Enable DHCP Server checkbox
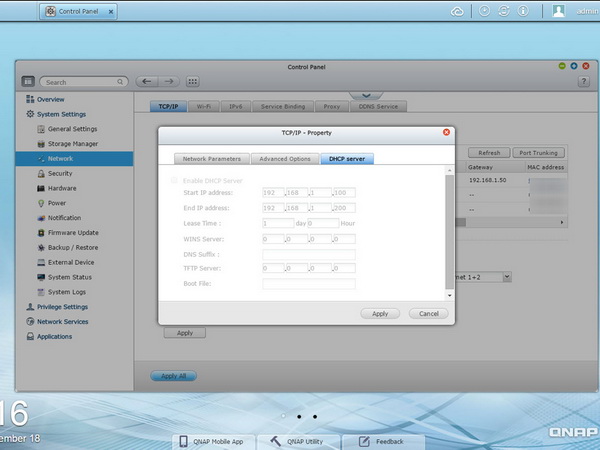This screenshot has width=600, height=450. (x=175, y=179)
